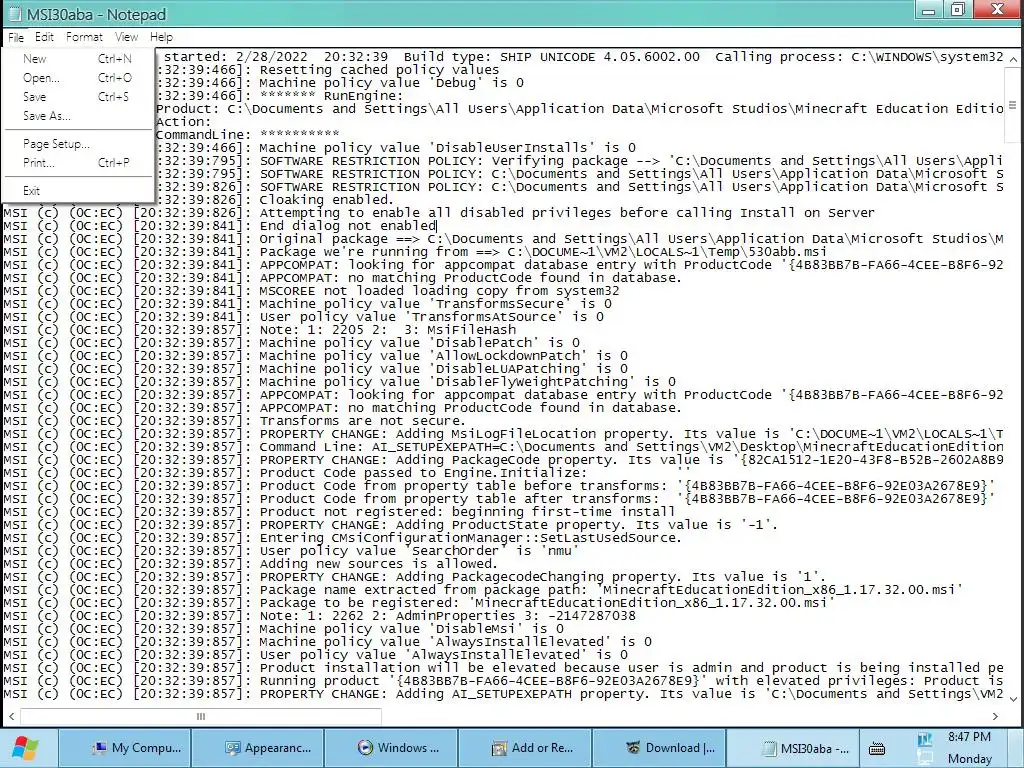
Task: Click the horizontal scrollbar left arrow
Action: click(11, 716)
